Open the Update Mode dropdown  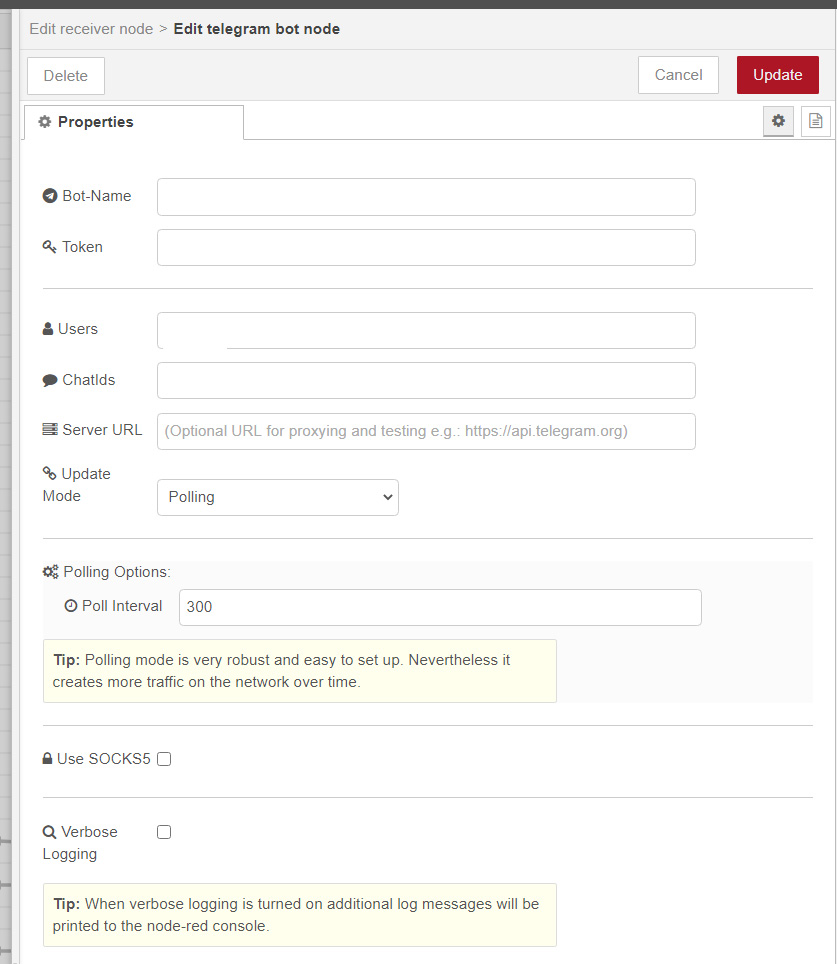277,497
